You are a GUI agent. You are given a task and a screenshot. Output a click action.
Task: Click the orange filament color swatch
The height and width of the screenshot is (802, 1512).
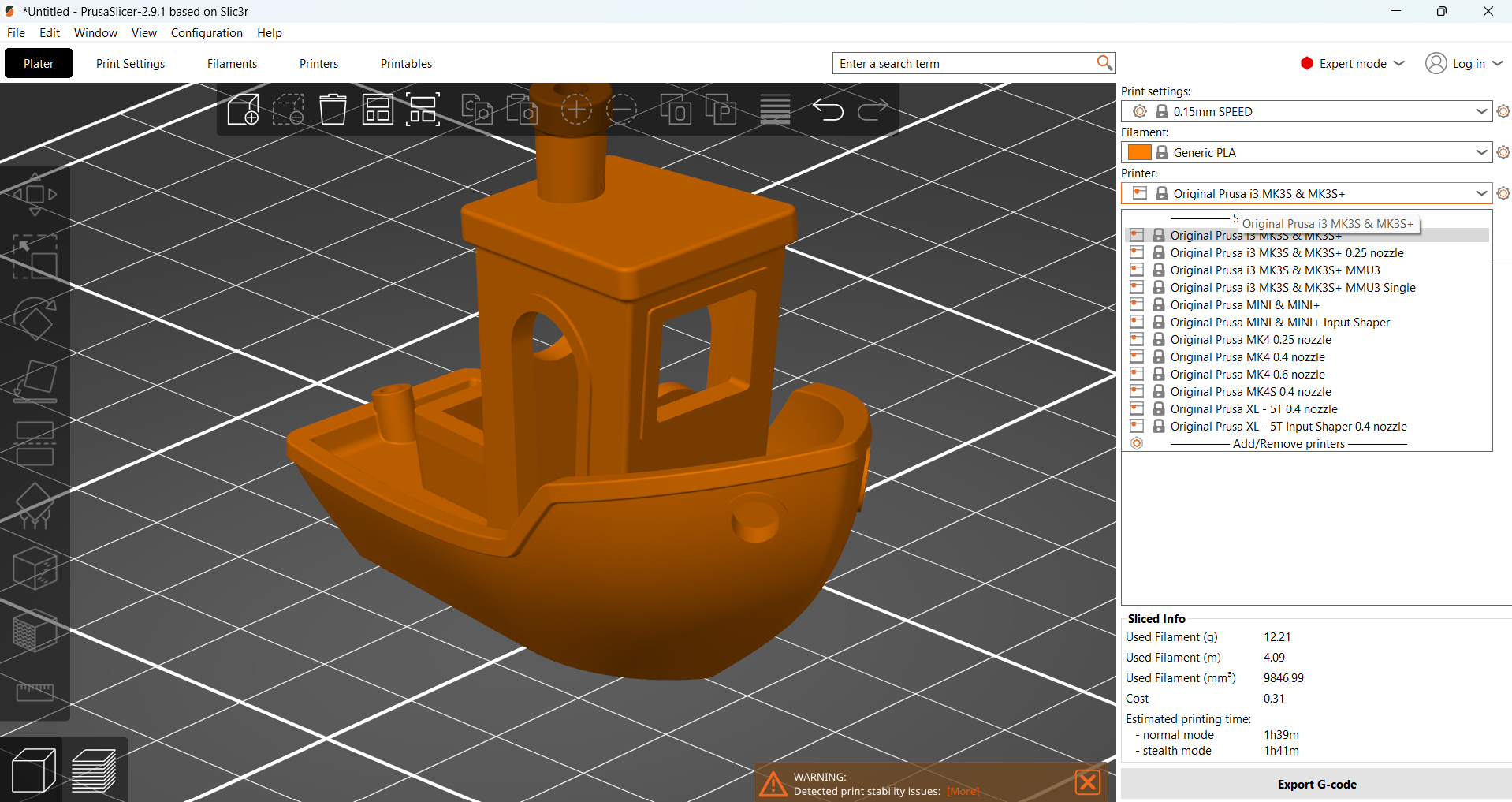pos(1139,152)
